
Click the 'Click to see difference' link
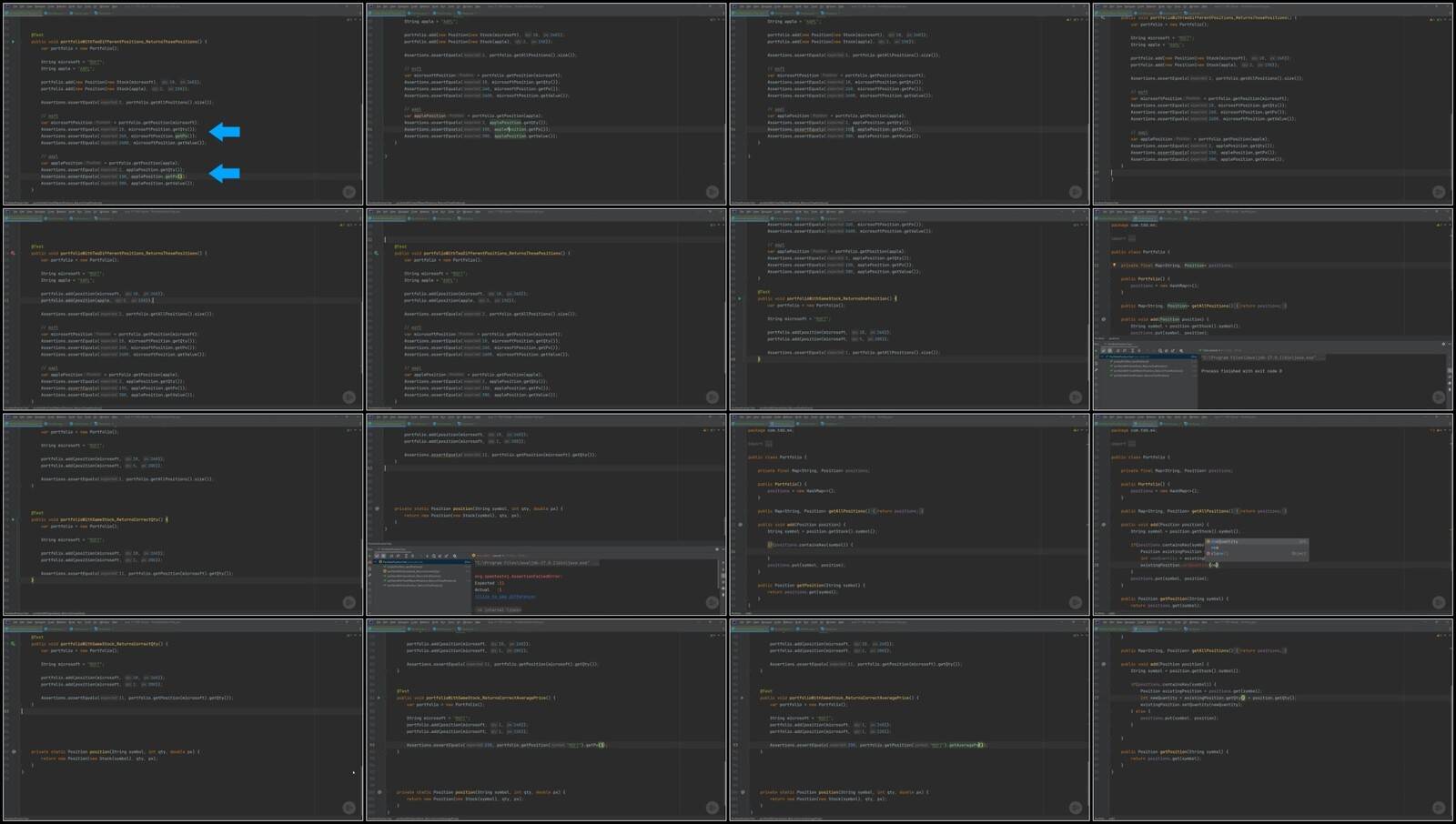[x=505, y=598]
